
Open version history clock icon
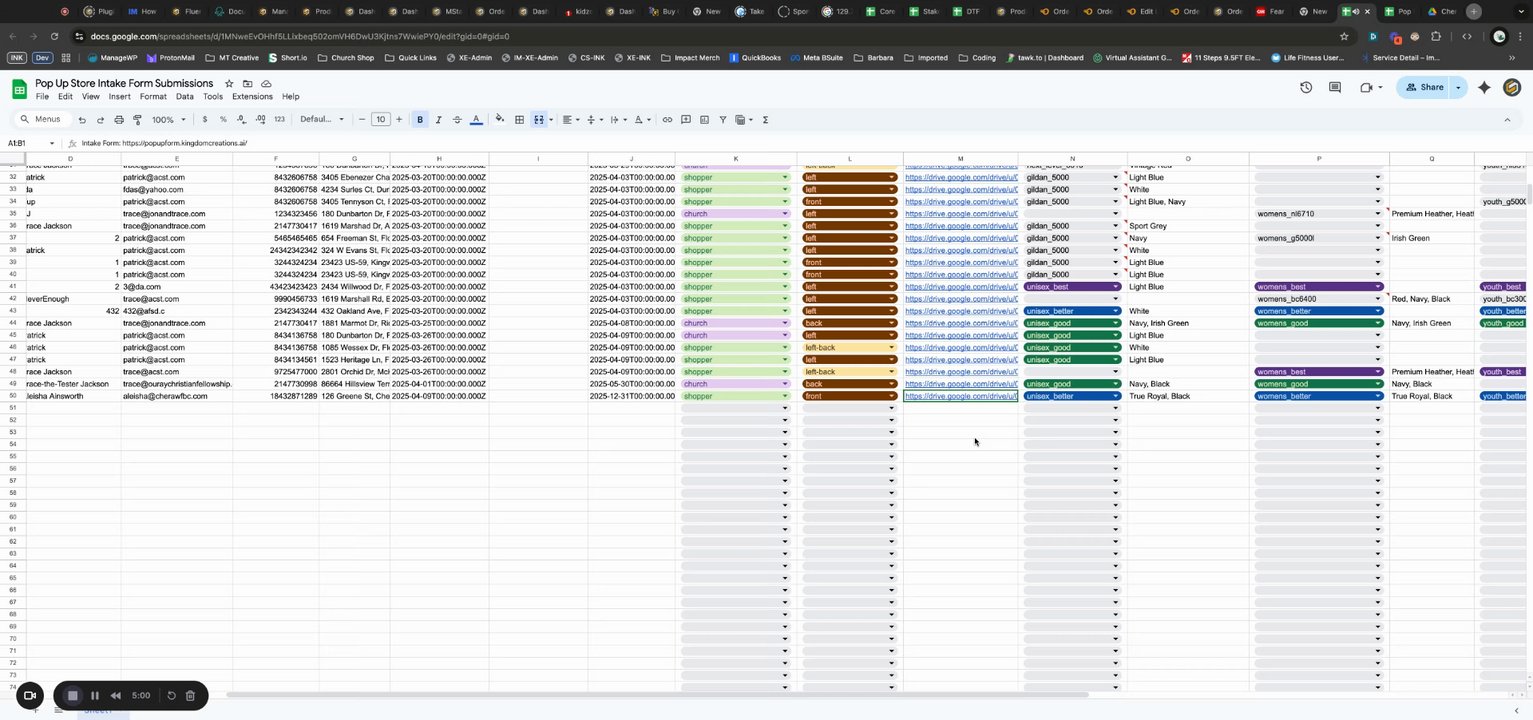(x=1306, y=88)
